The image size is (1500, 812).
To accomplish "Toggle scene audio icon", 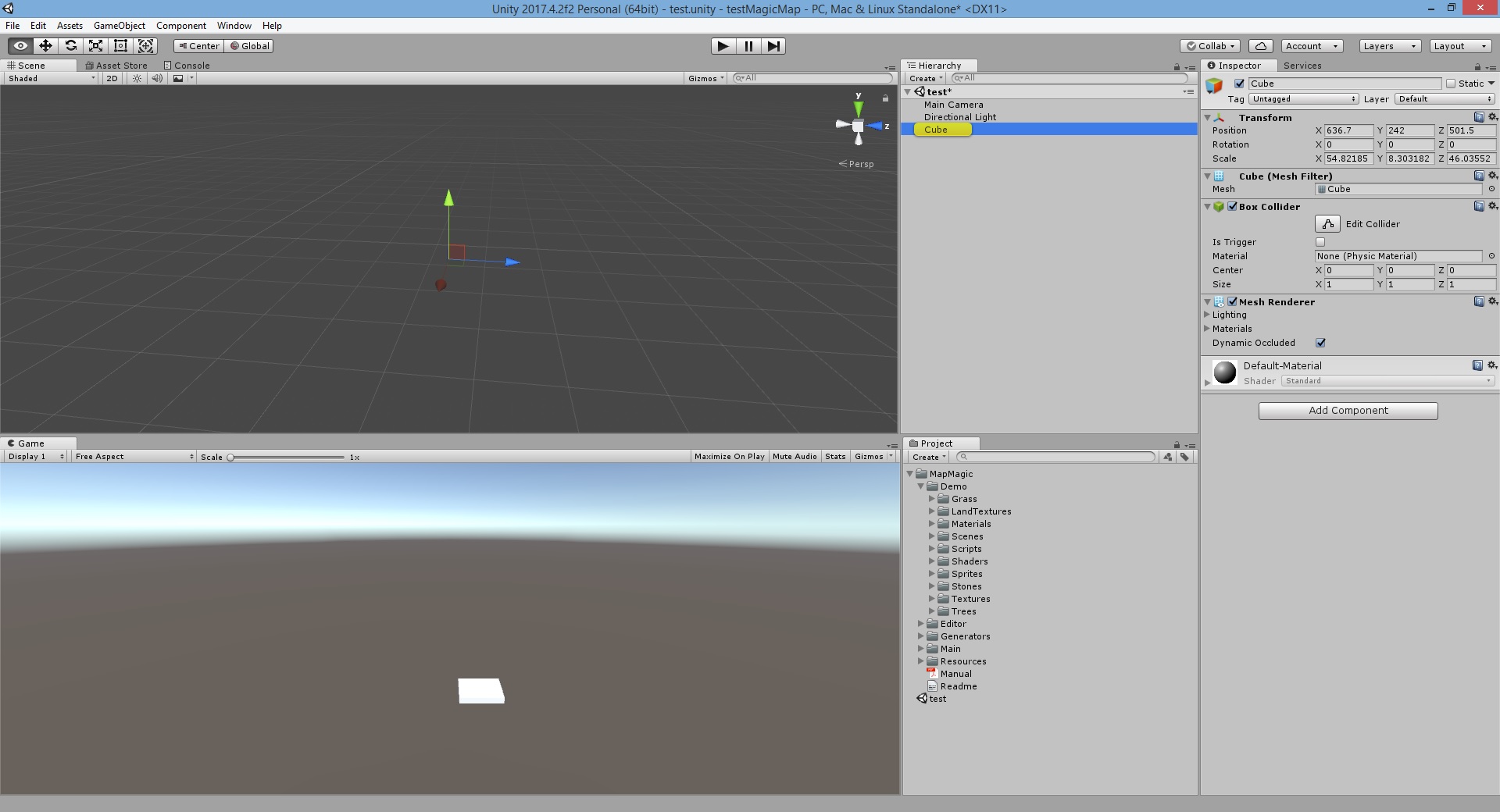I will [x=157, y=78].
